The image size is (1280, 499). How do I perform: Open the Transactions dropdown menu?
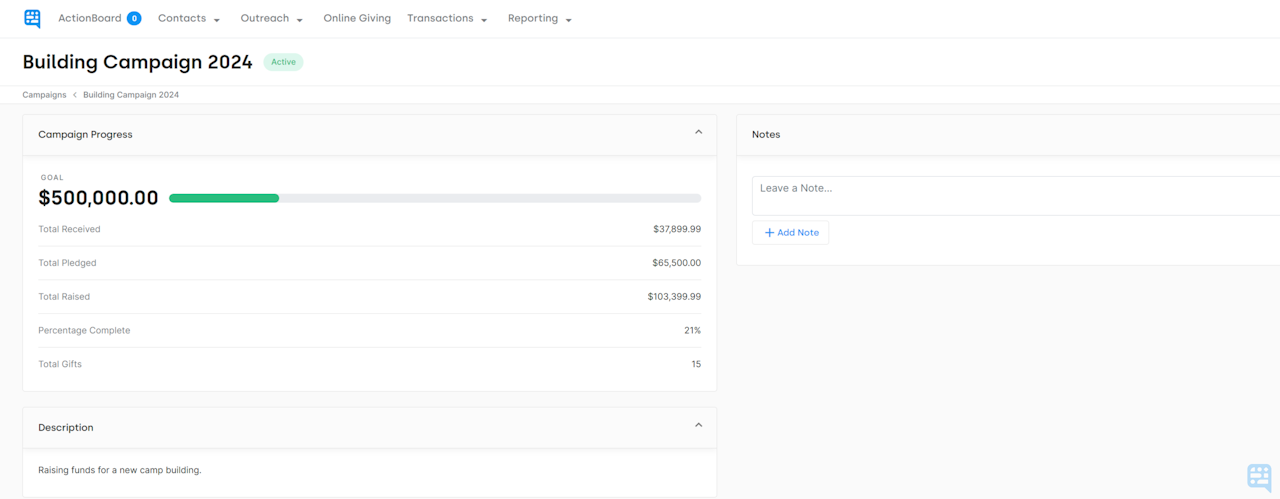click(x=446, y=19)
